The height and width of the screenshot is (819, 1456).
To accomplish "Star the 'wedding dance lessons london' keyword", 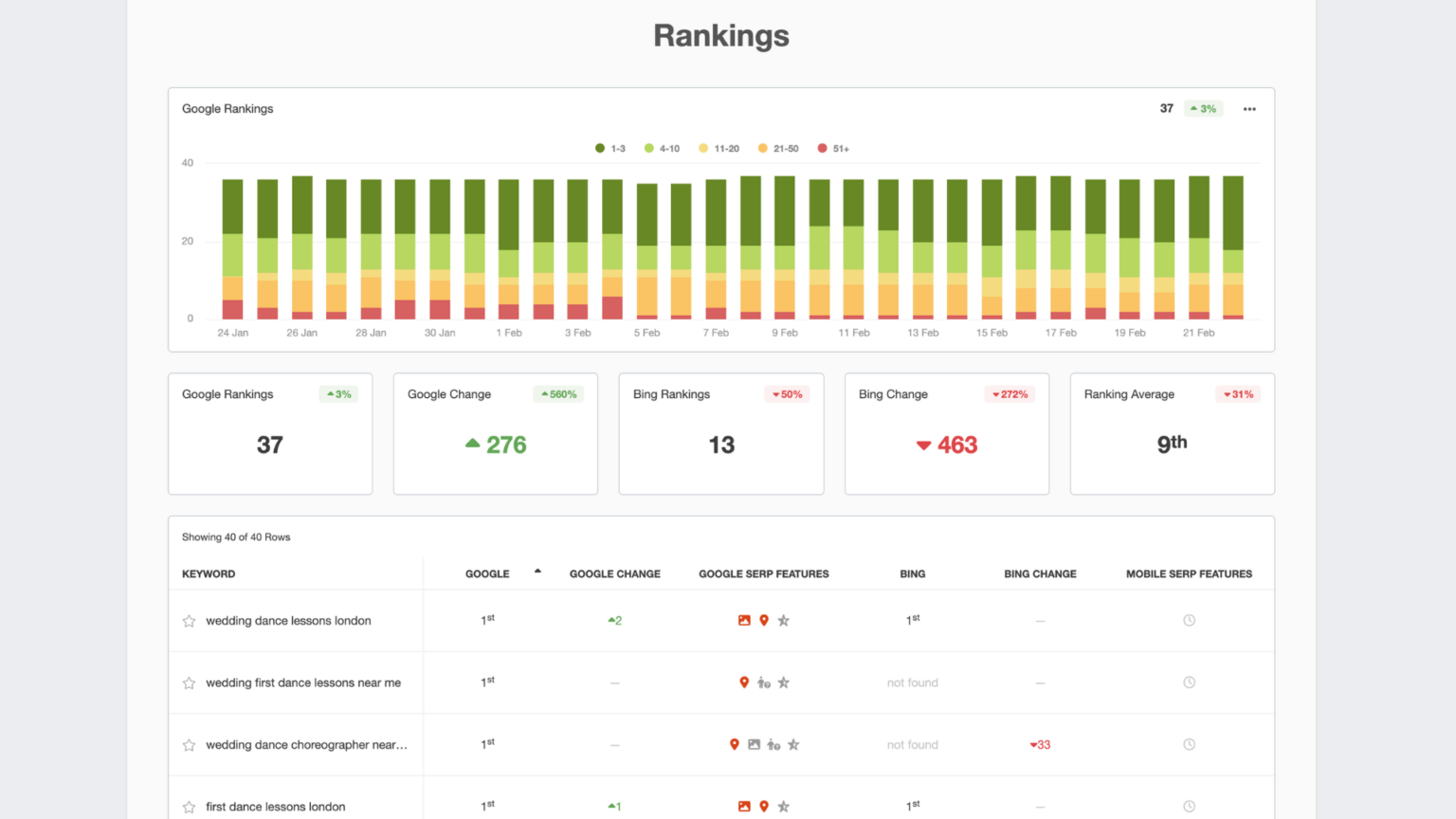I will point(189,621).
